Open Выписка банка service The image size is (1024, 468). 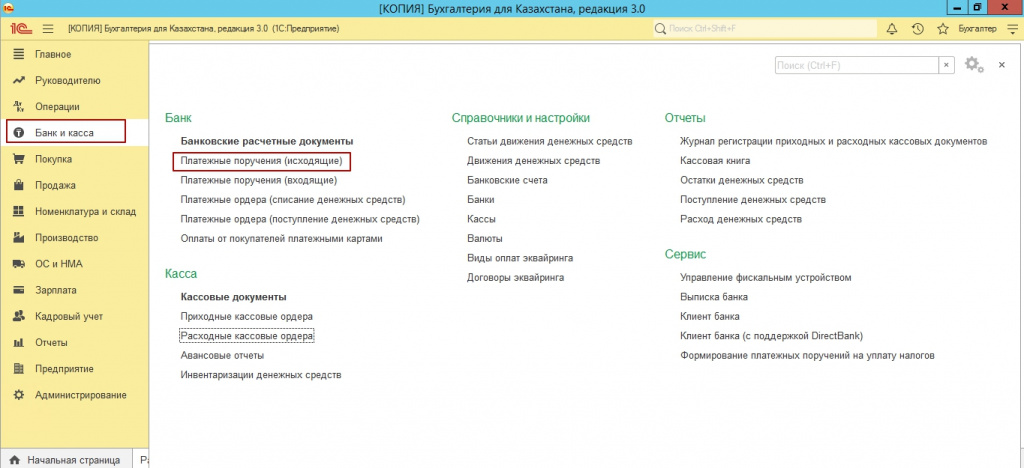click(714, 297)
